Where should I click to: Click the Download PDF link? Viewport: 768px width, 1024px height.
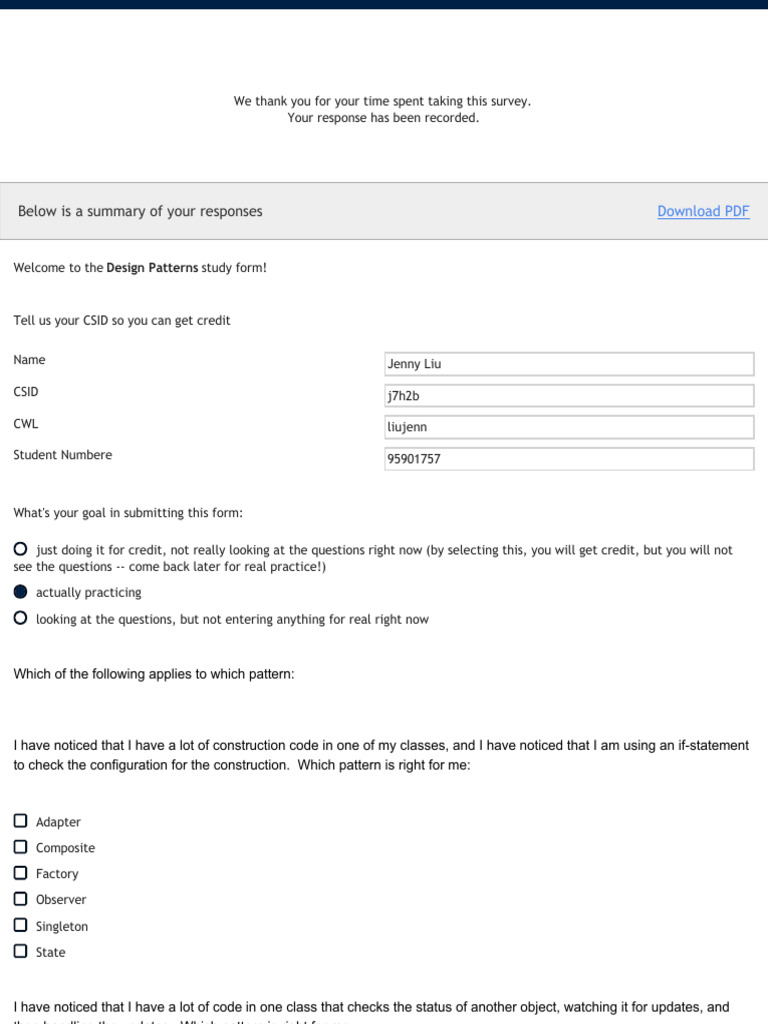click(703, 211)
